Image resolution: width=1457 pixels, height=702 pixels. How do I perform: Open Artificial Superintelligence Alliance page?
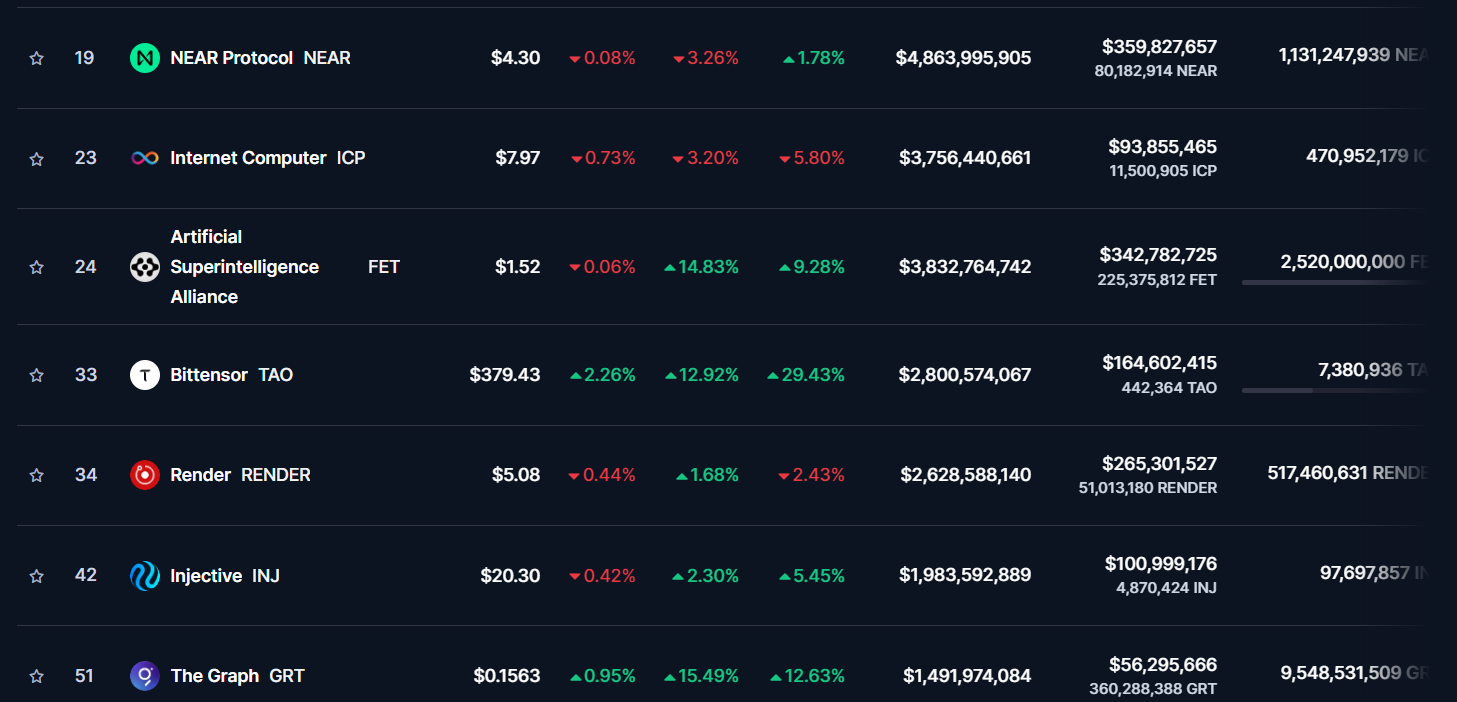(x=245, y=267)
